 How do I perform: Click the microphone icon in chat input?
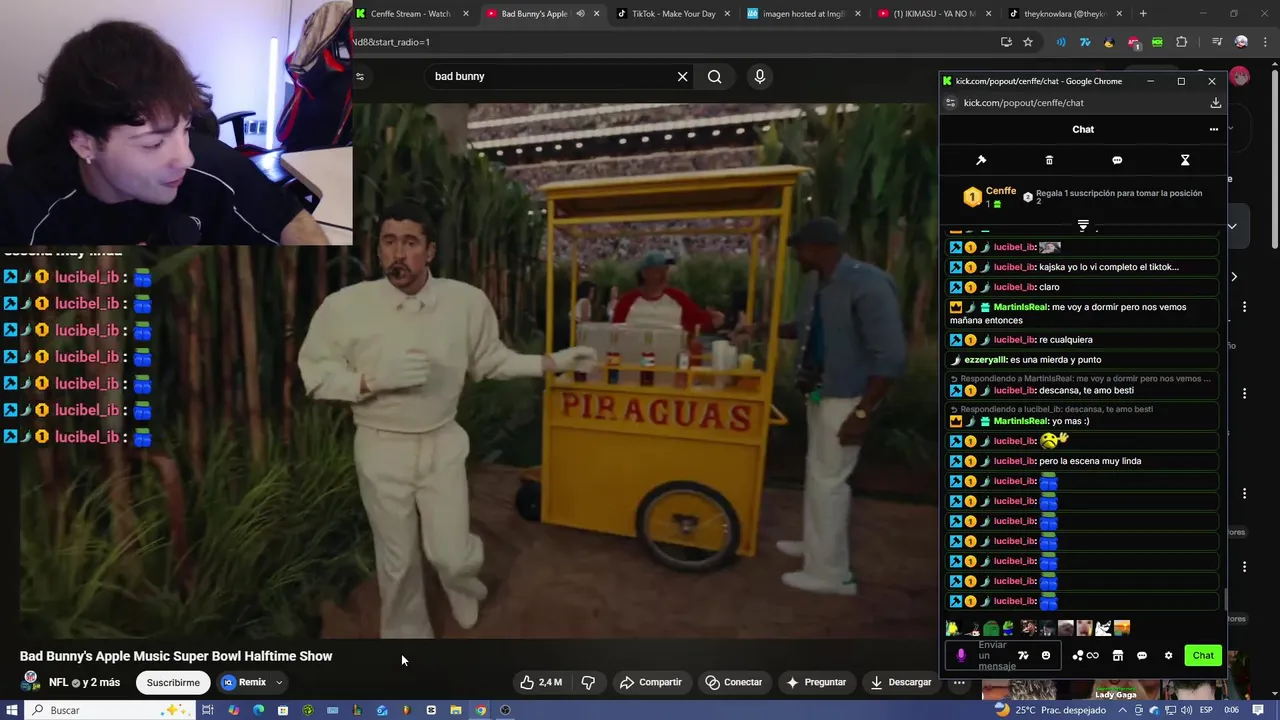[x=961, y=656]
